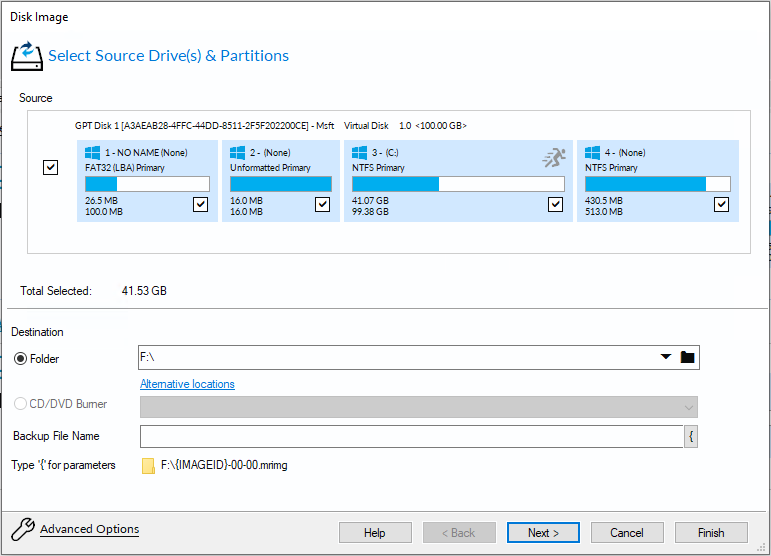This screenshot has width=771, height=556.
Task: Toggle the whole disk selection checkbox
Action: [x=51, y=168]
